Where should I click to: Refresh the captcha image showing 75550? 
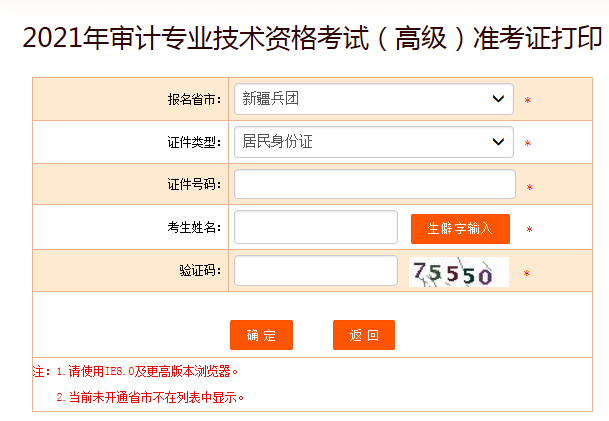coord(459,272)
